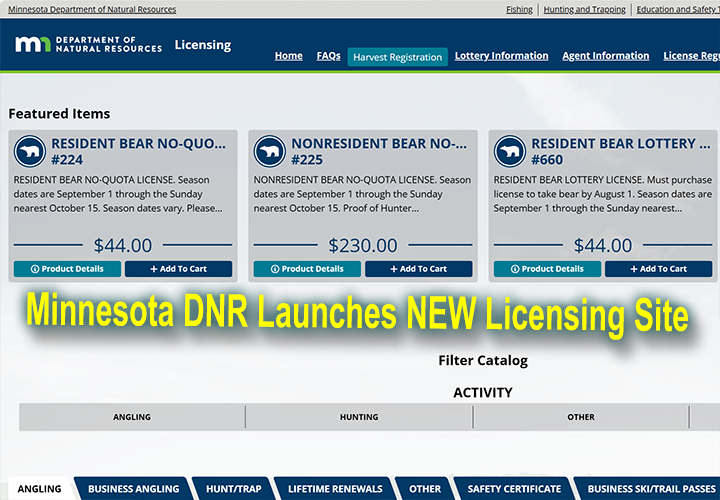This screenshot has width=720, height=500.
Task: Click description text of Nonresident Bear No-Quota license
Action: tap(362, 194)
